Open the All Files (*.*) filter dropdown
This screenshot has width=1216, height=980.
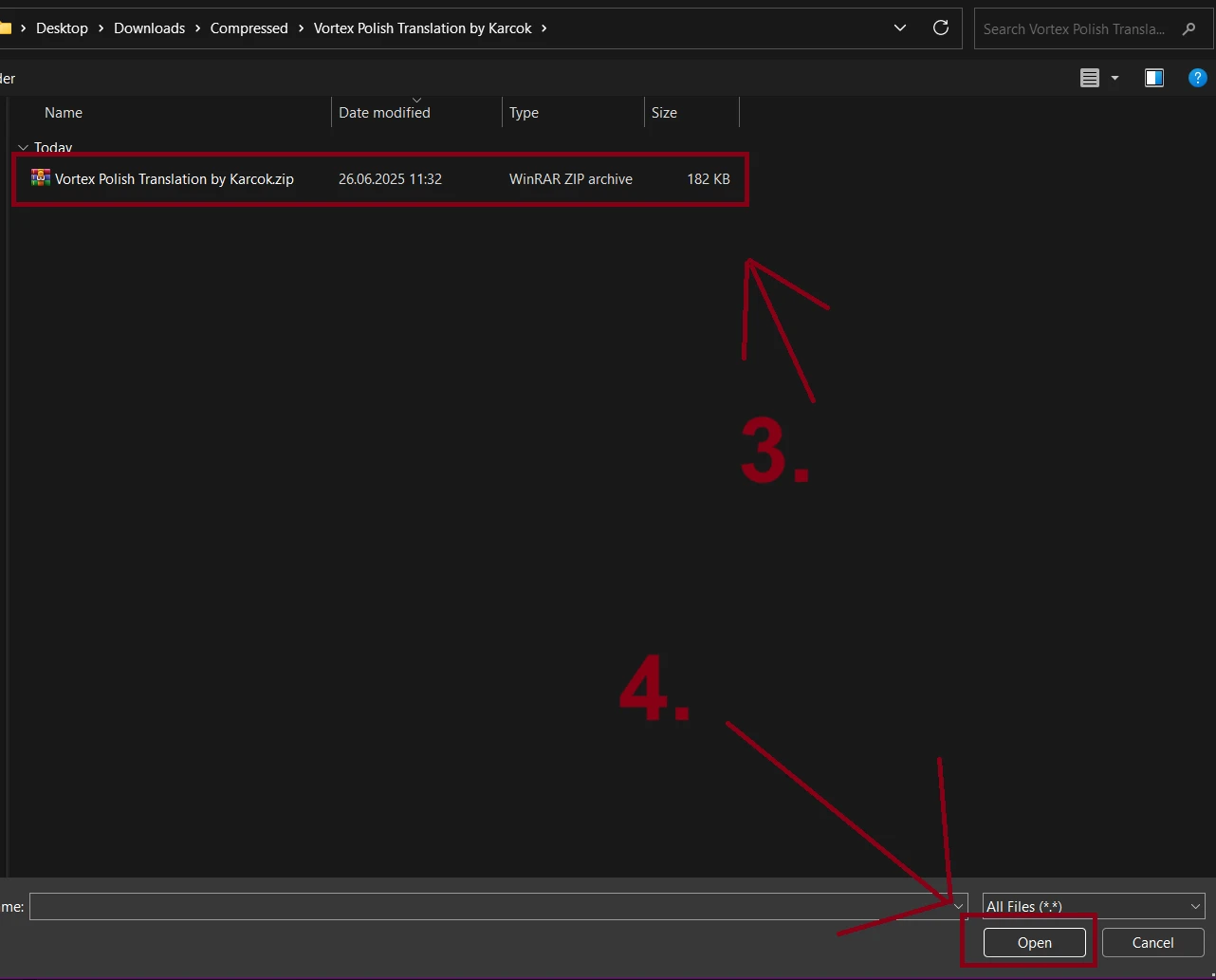coord(1094,906)
